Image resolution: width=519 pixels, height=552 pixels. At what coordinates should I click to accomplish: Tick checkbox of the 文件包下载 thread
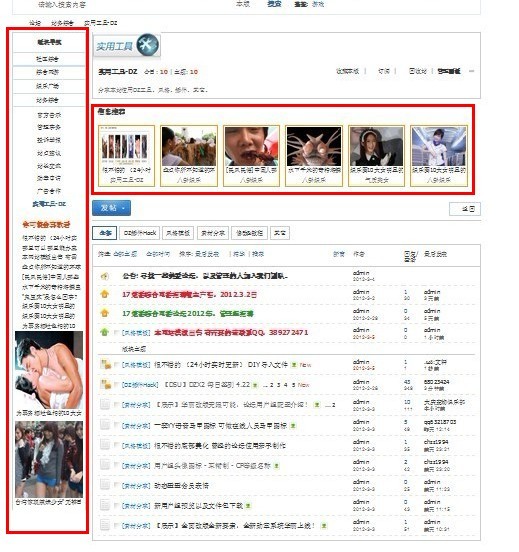tap(116, 506)
